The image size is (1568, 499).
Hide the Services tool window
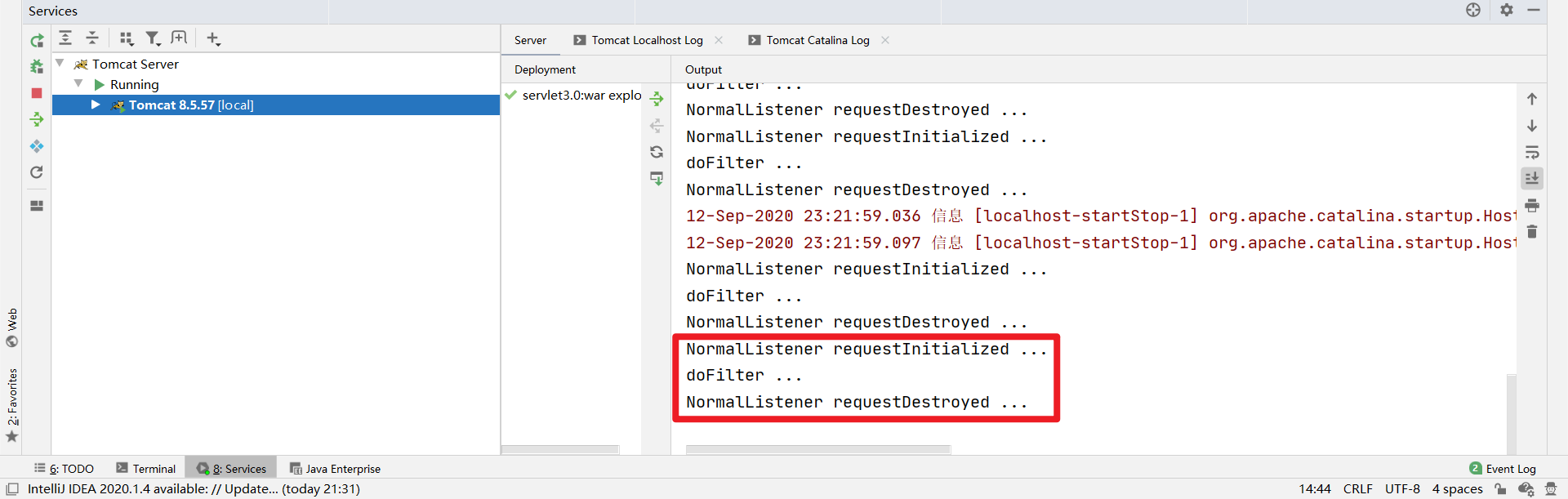point(1534,10)
